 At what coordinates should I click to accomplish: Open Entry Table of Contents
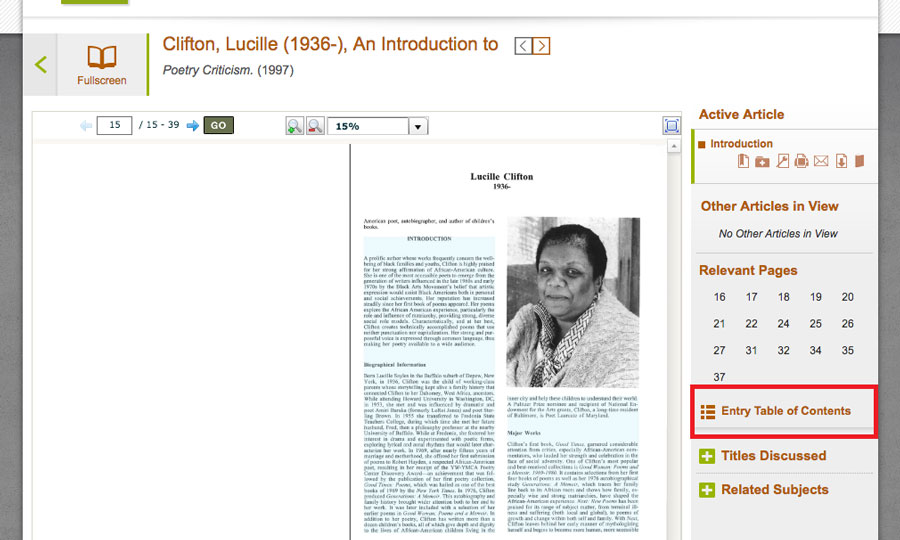point(785,411)
